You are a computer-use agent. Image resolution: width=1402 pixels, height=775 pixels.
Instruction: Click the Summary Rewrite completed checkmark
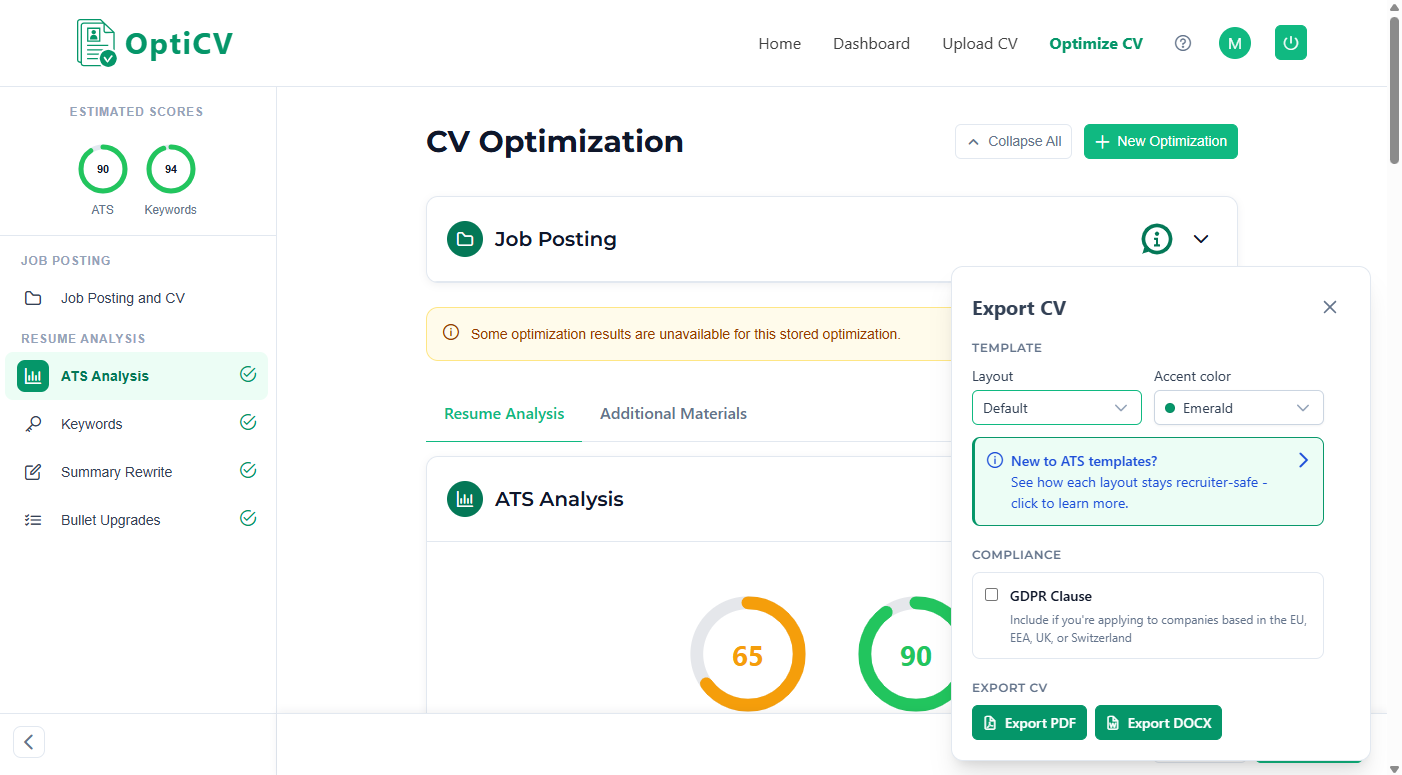coord(248,470)
